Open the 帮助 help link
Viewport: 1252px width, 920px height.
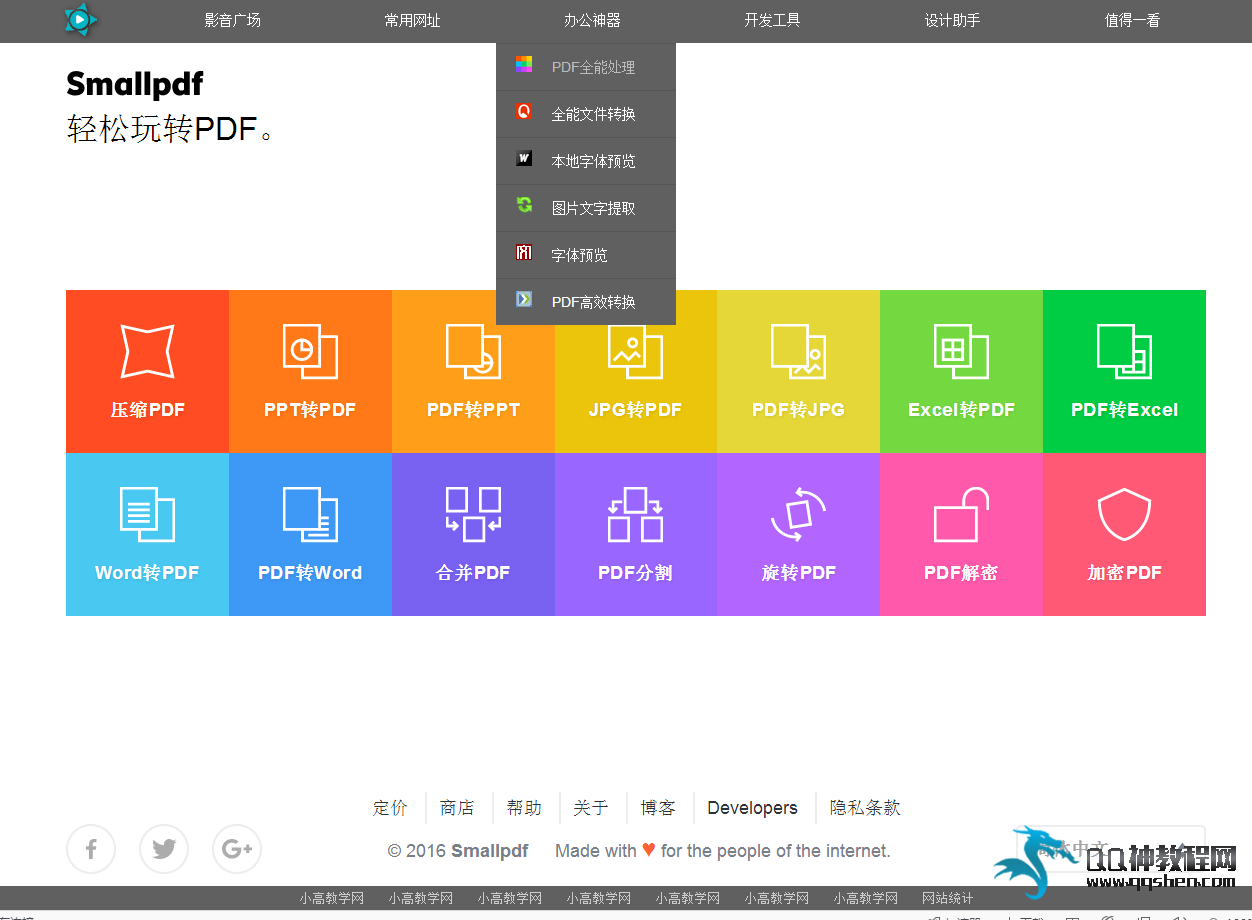coord(524,808)
